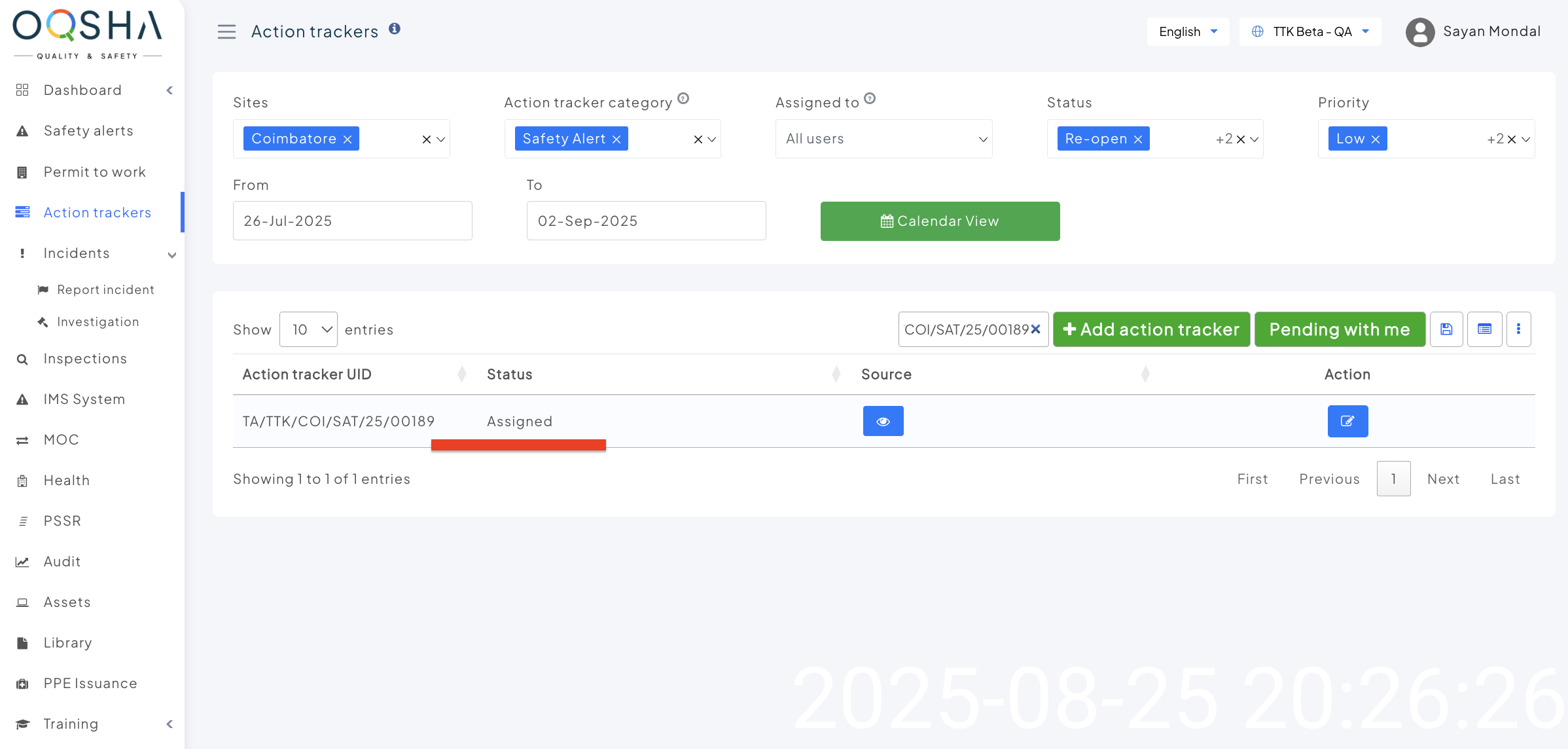Click the From date input field
Image resolution: width=1568 pixels, height=749 pixels.
[352, 221]
